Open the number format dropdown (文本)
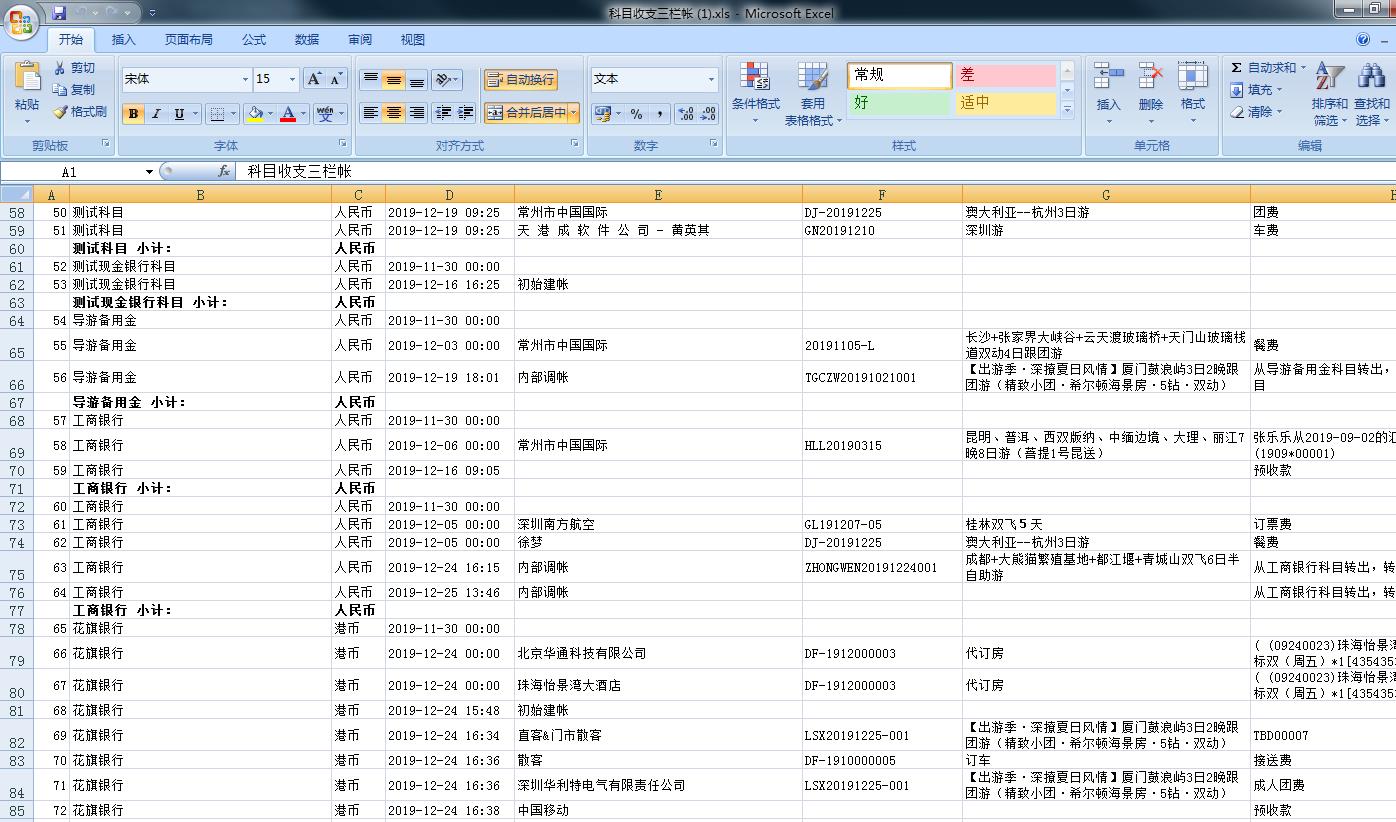The height and width of the screenshot is (822, 1396). click(711, 80)
